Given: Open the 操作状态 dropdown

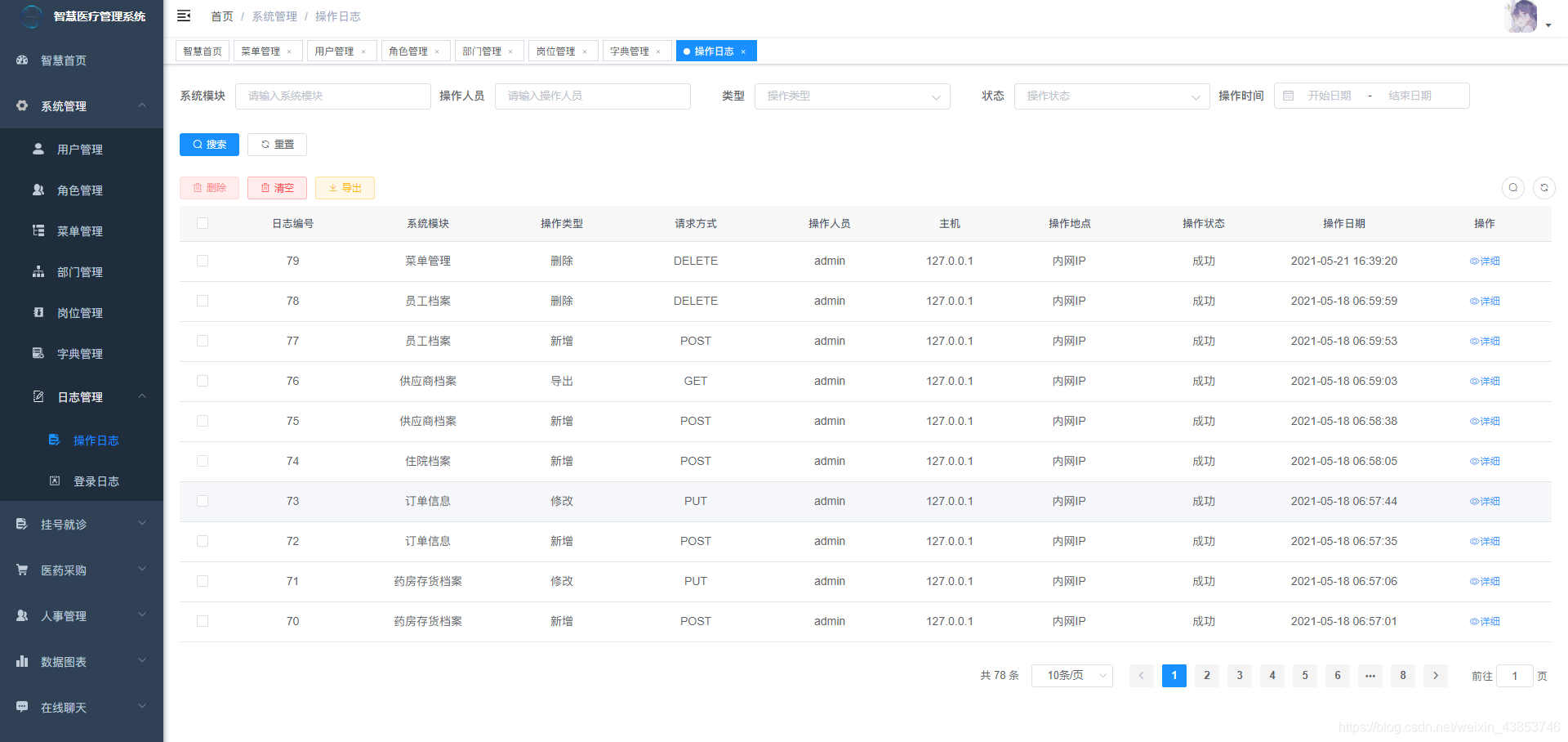Looking at the screenshot, I should (x=1111, y=96).
